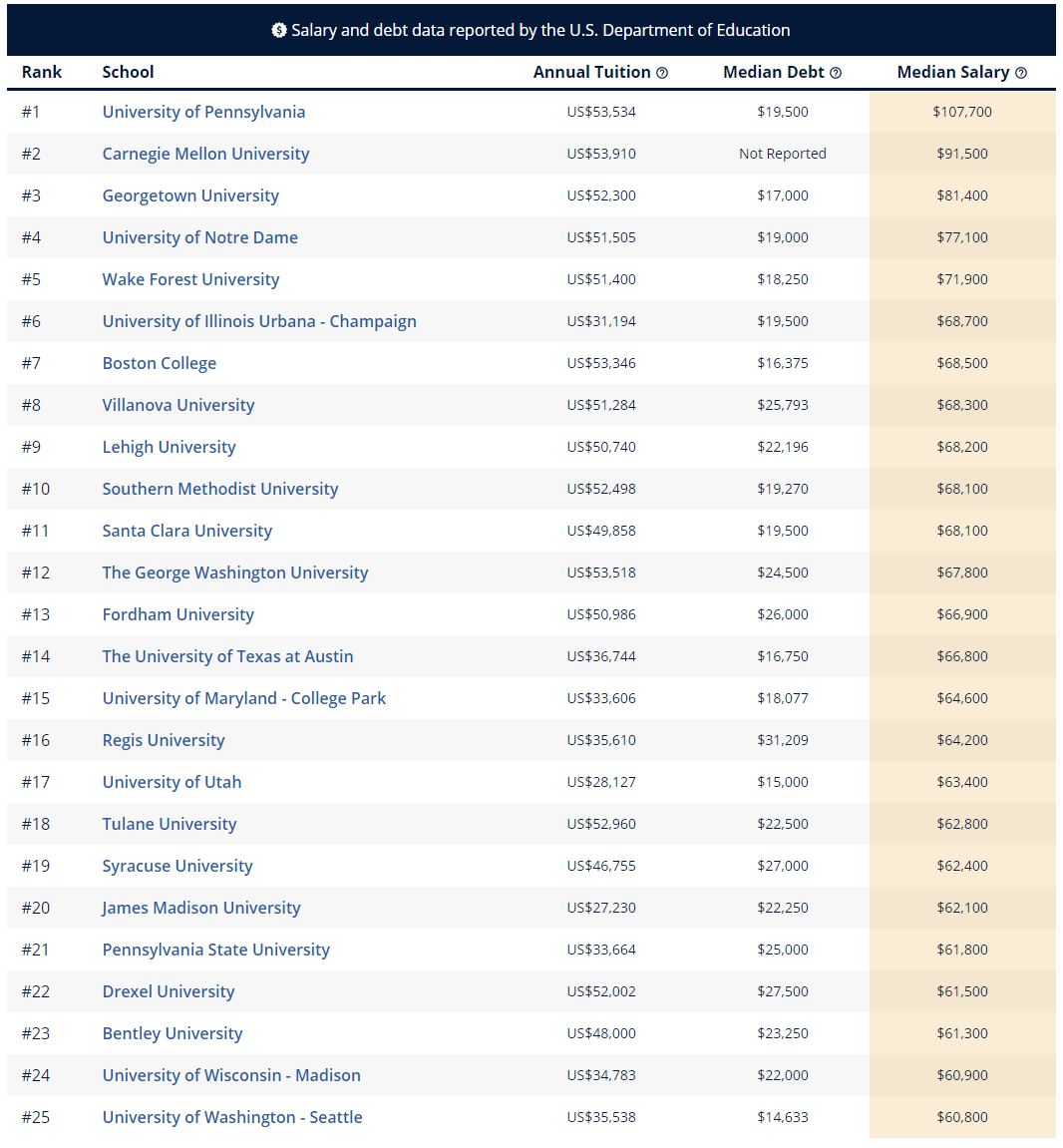The width and height of the screenshot is (1063, 1148).
Task: Open James Madison University link
Action: click(201, 908)
